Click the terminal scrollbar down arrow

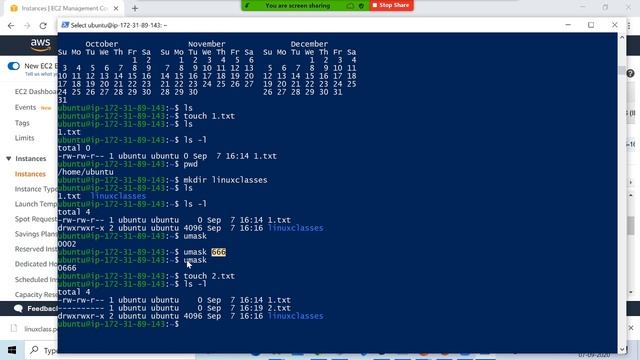622,349
